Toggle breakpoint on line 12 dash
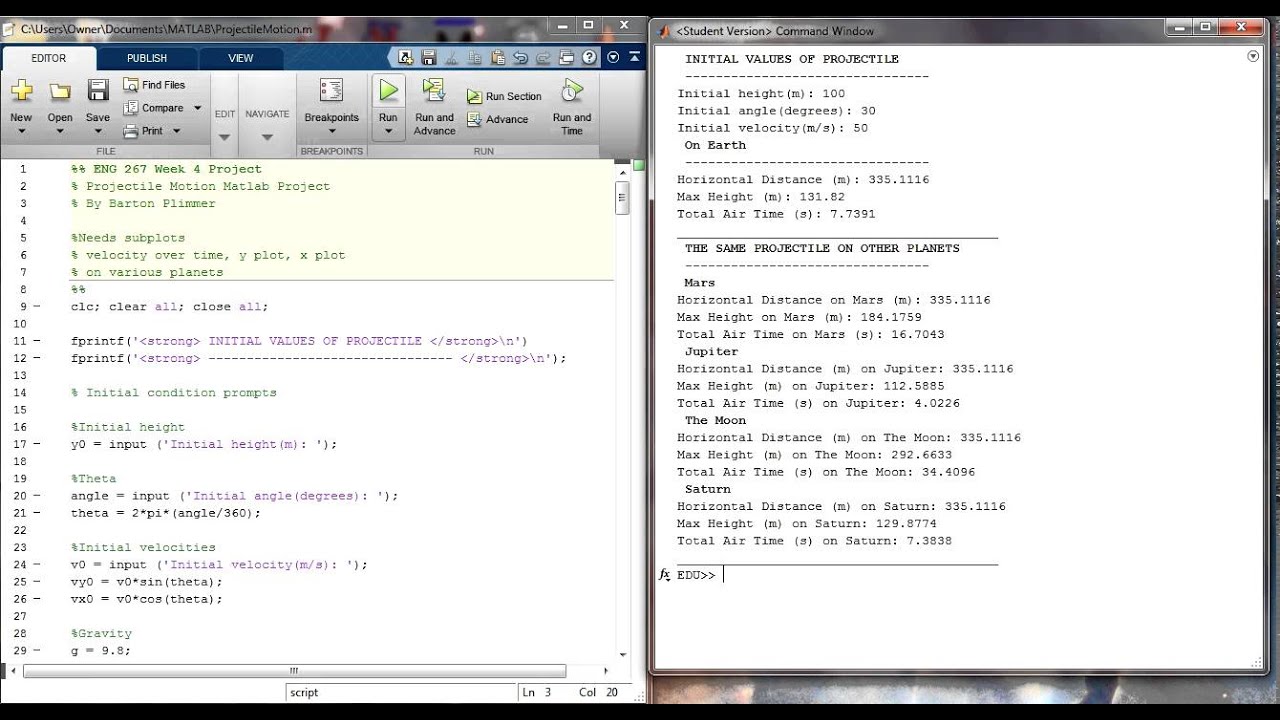 (36, 358)
